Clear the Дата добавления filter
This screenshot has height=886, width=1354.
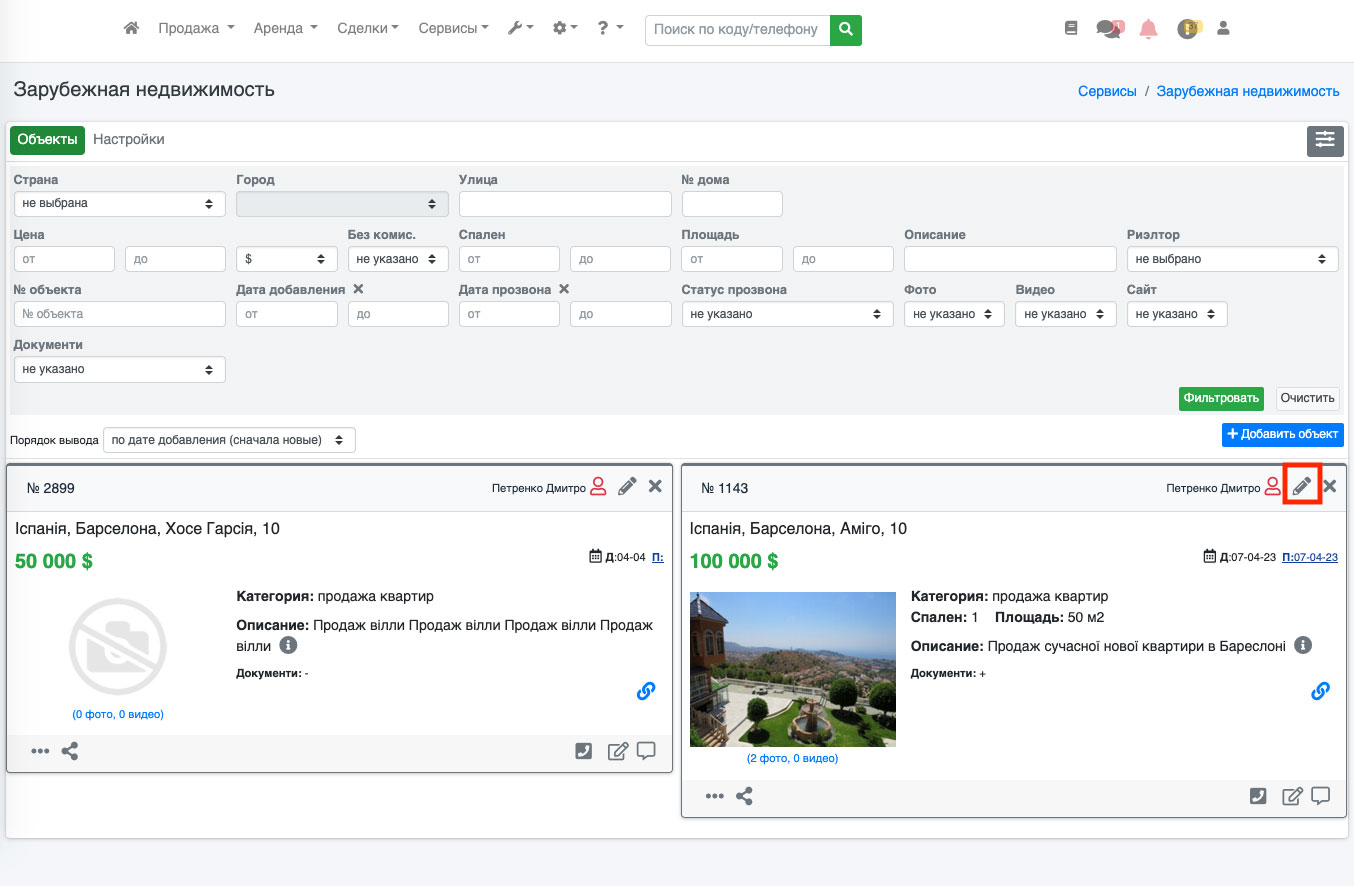click(358, 289)
